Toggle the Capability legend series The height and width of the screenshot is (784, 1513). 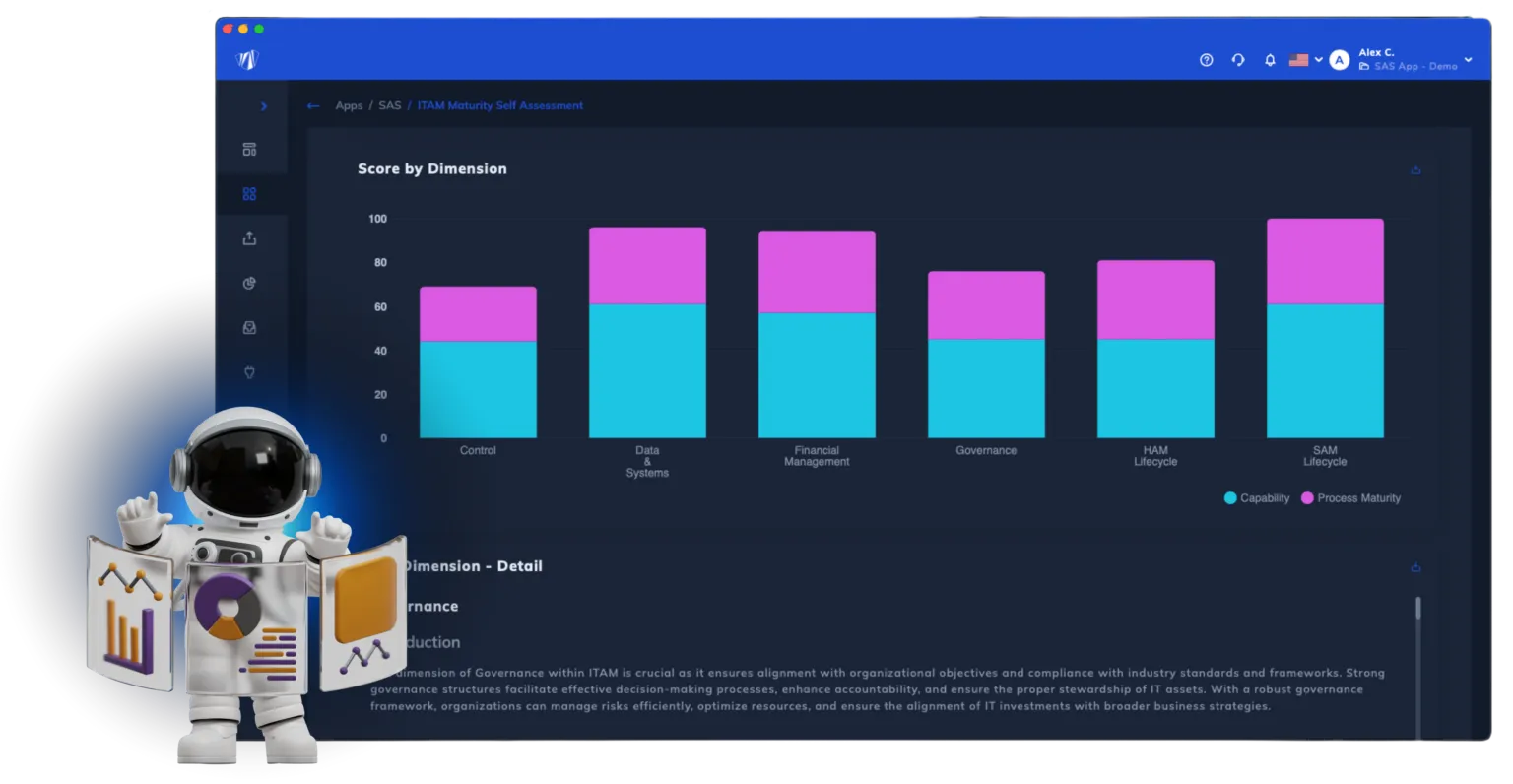pos(1257,498)
